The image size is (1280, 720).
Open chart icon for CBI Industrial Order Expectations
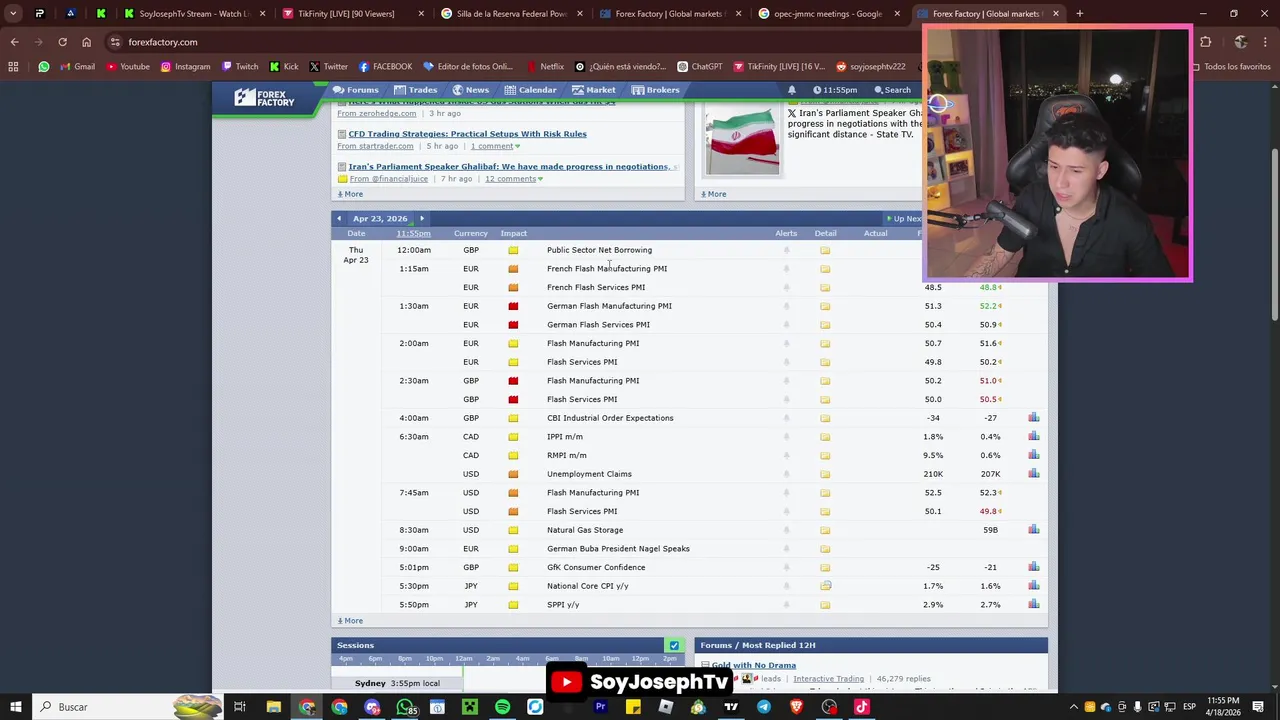click(1033, 418)
